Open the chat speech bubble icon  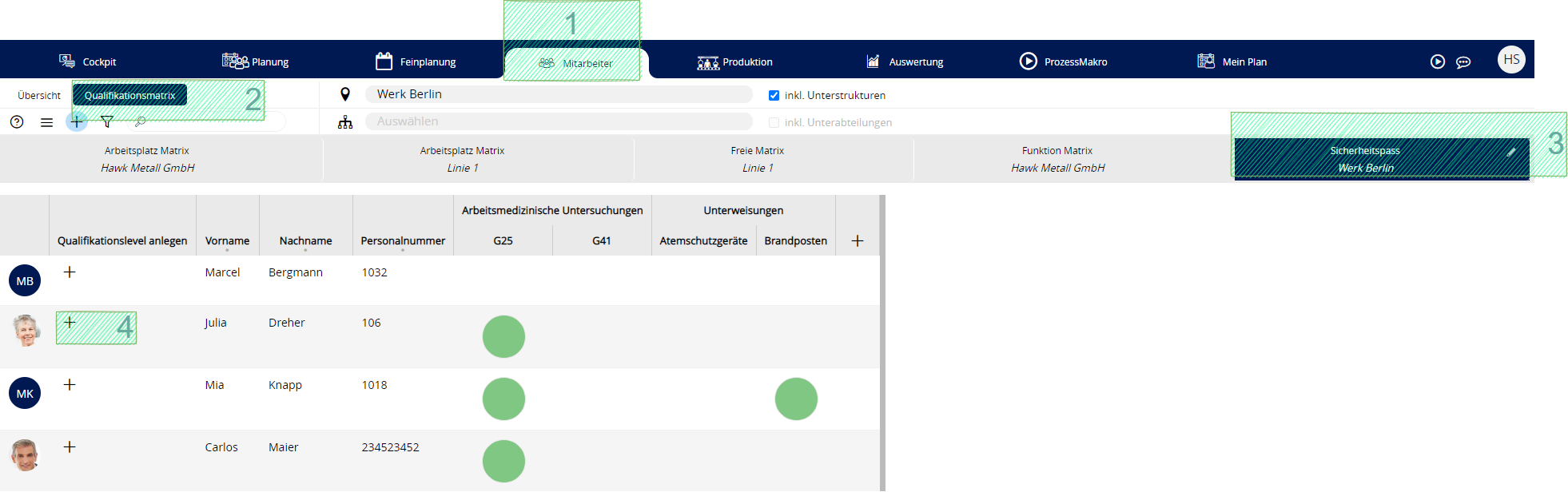tap(1463, 62)
